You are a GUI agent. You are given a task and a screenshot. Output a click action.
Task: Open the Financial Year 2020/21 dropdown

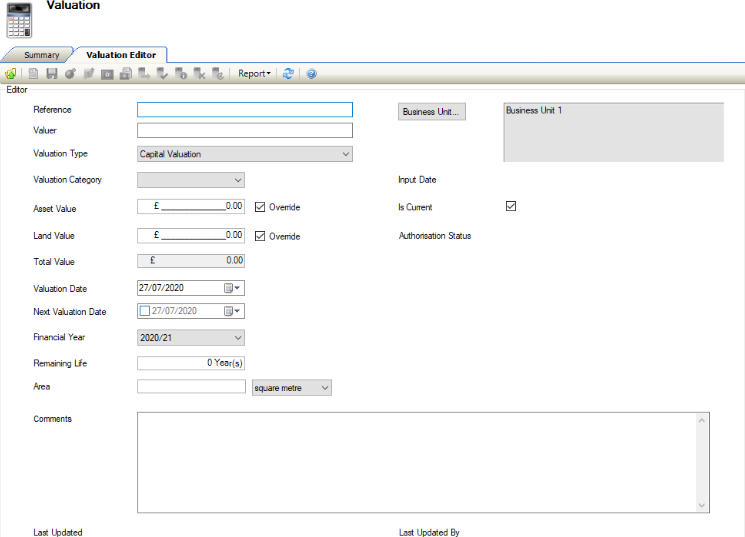click(x=237, y=338)
